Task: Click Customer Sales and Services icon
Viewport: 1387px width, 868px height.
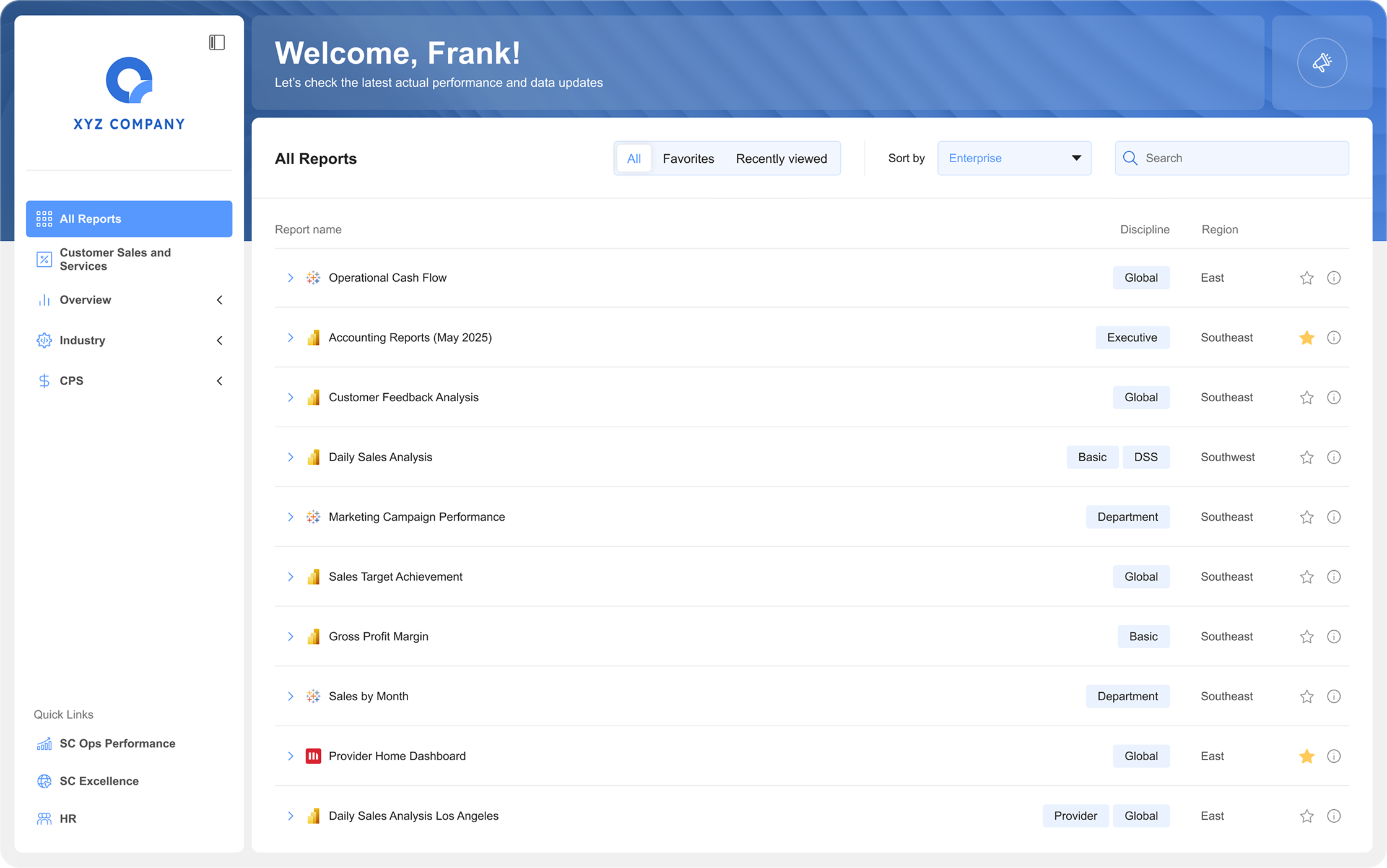Action: click(44, 259)
